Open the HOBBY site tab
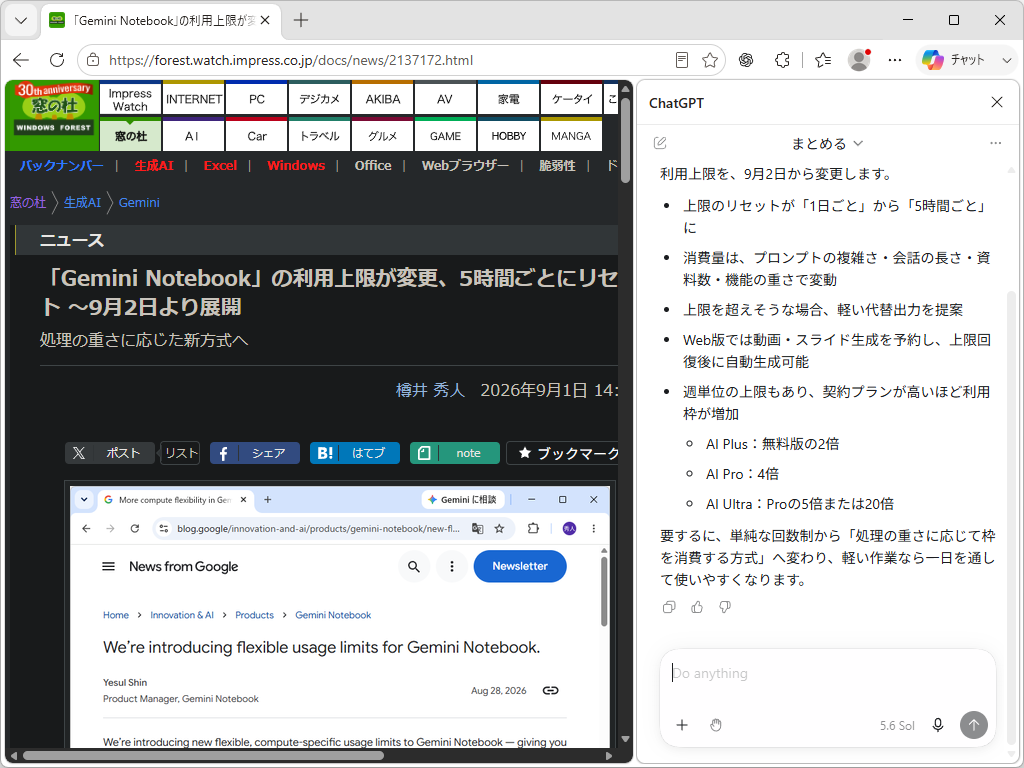 click(x=508, y=136)
